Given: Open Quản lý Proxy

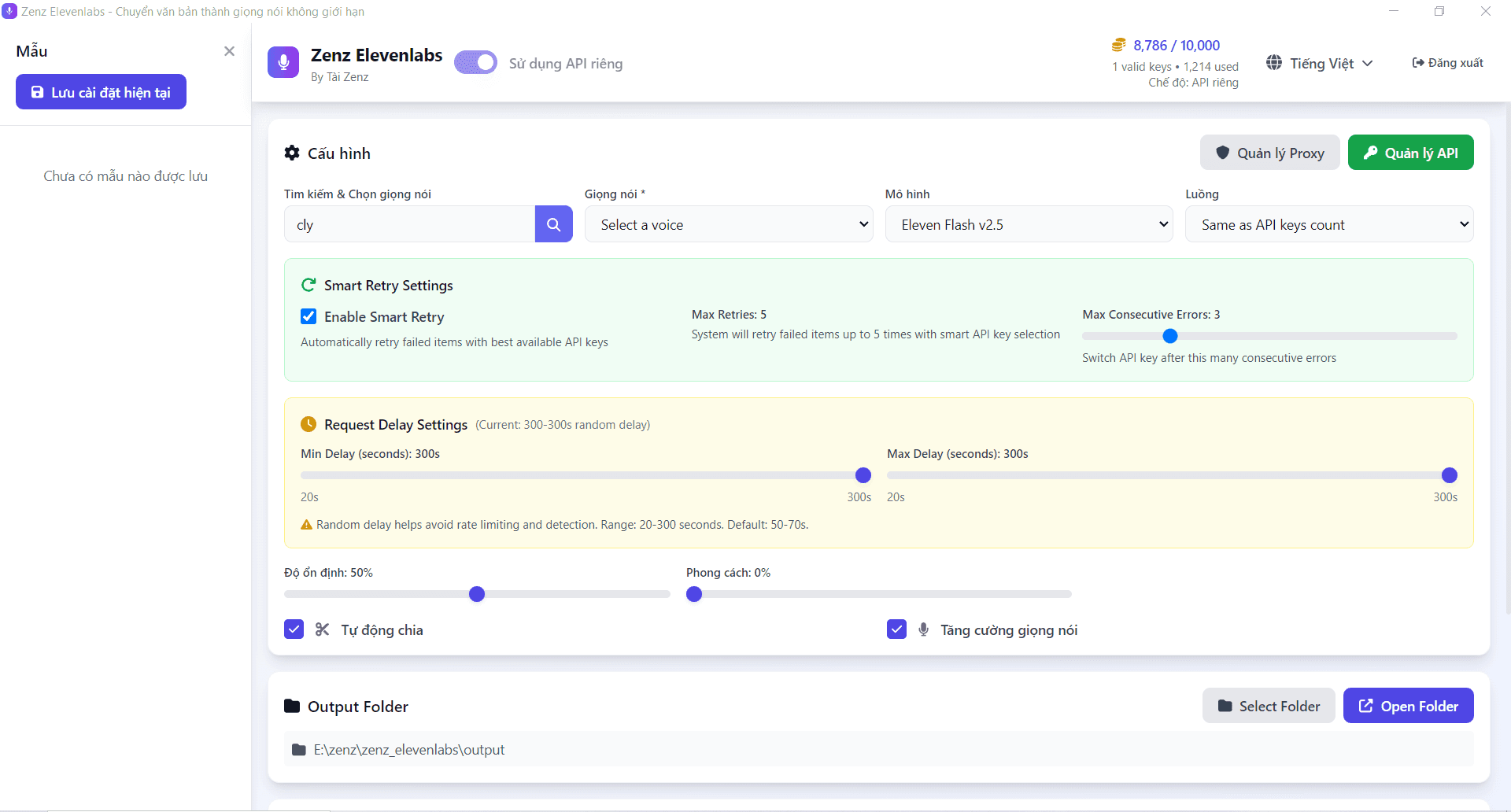Looking at the screenshot, I should click(1270, 153).
